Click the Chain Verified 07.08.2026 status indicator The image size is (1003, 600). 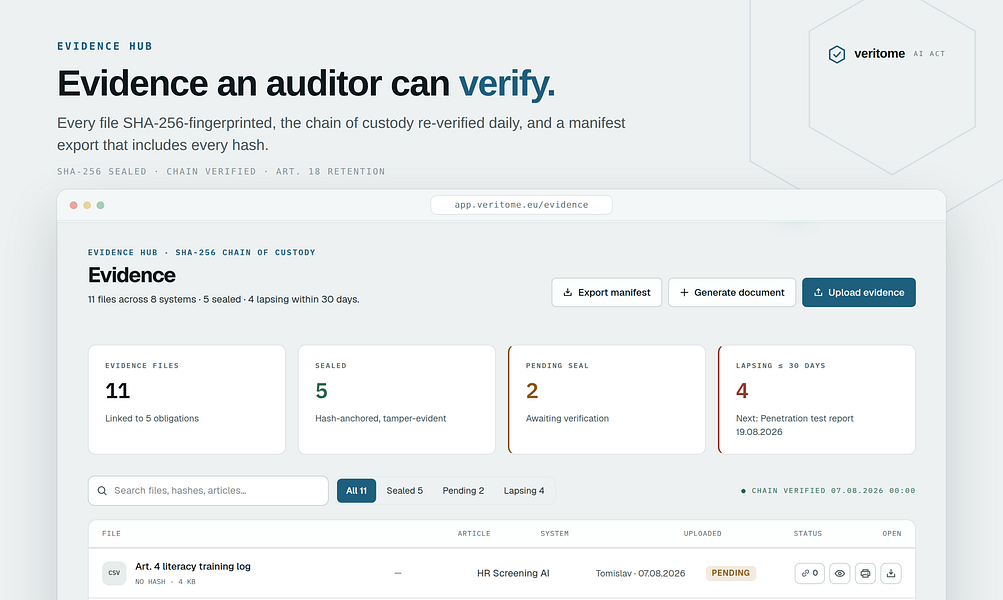point(828,491)
